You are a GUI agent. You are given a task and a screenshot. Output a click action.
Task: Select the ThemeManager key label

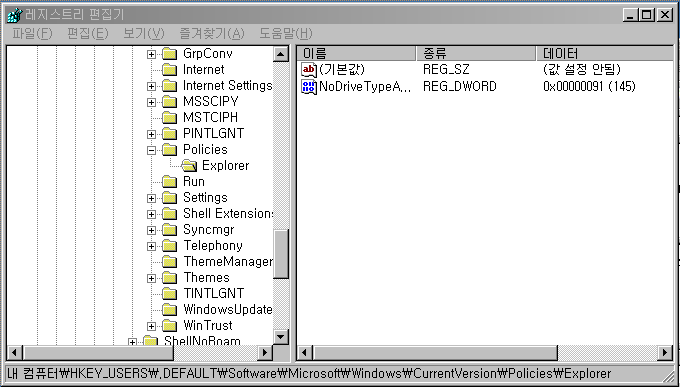[228, 262]
